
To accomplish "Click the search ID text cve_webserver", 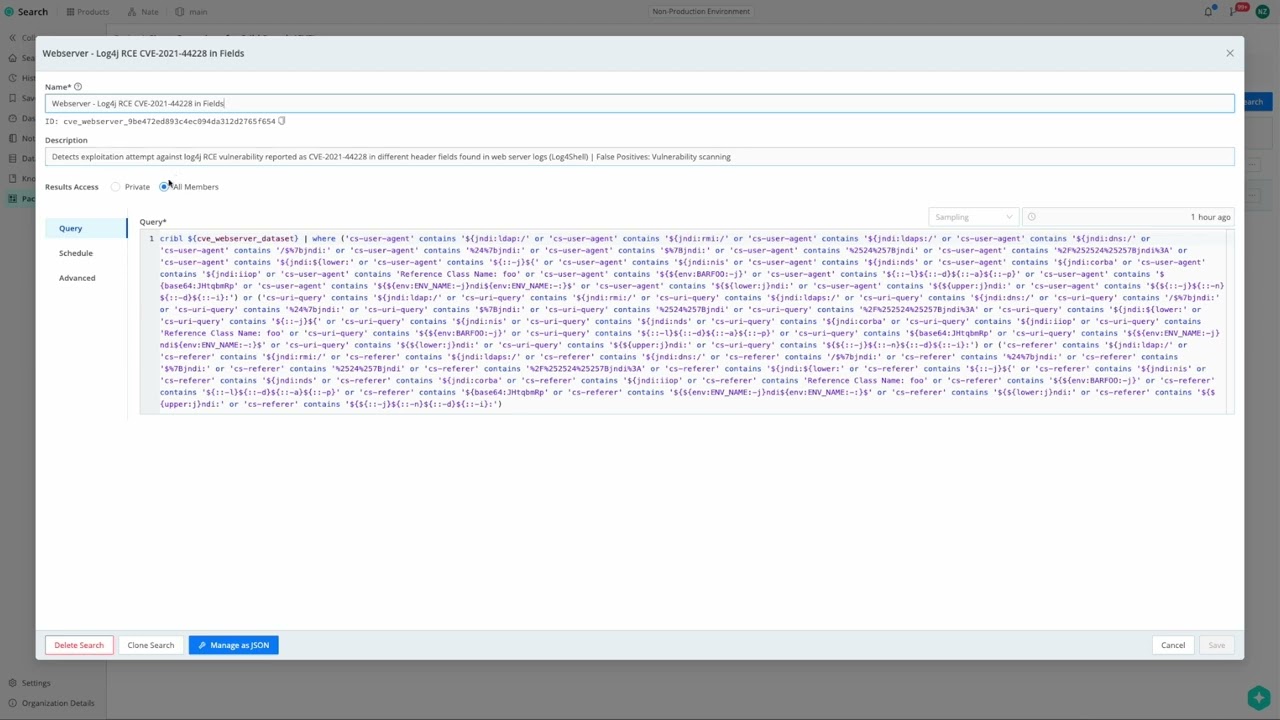I will [x=169, y=121].
